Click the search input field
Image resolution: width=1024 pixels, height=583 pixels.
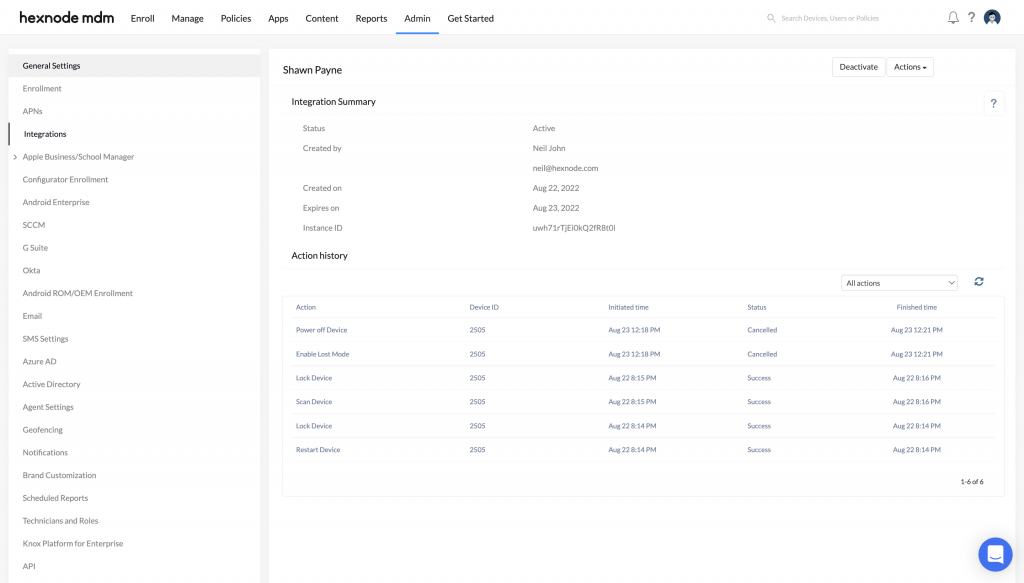pyautogui.click(x=830, y=17)
